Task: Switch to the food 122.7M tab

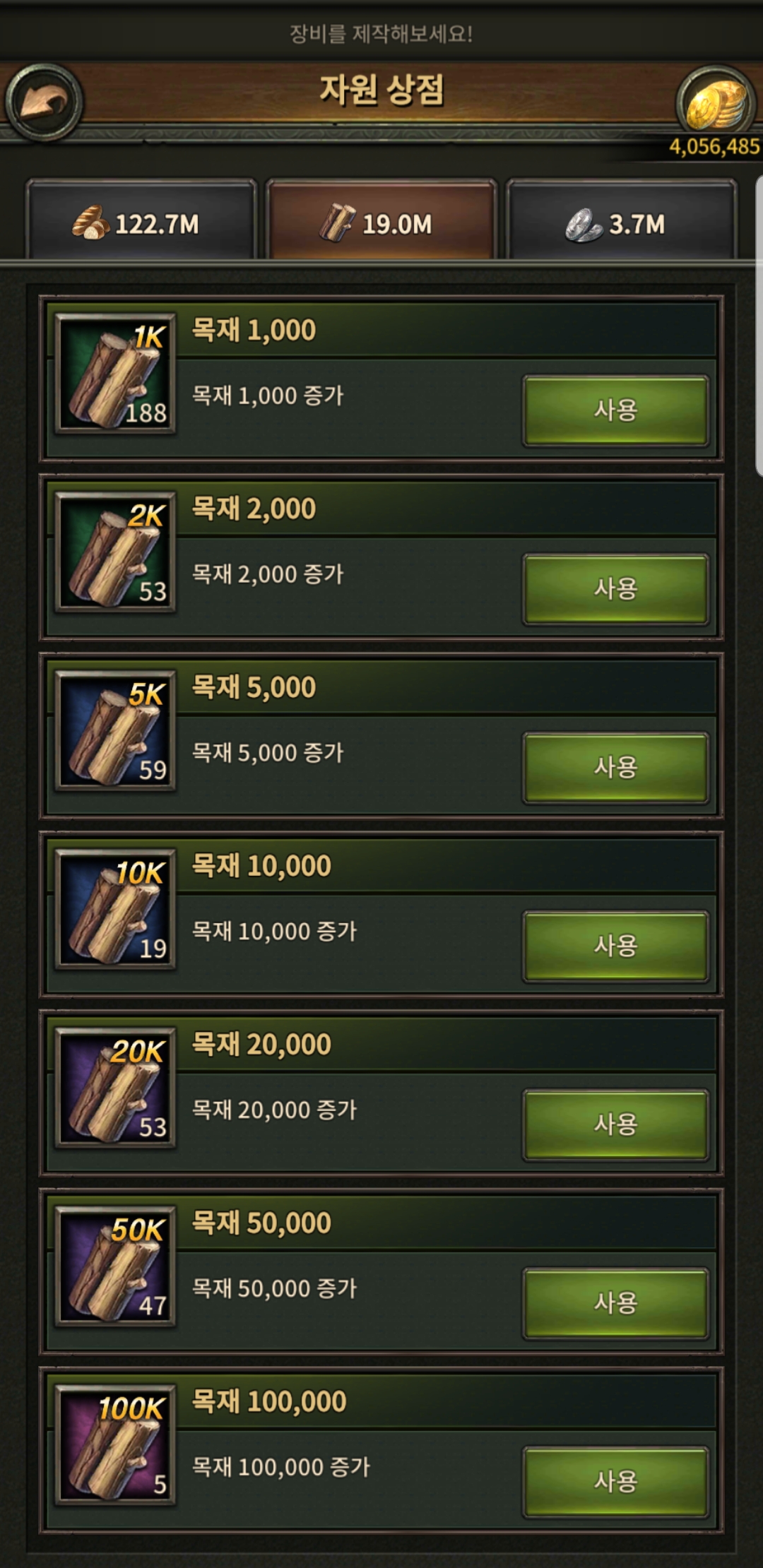Action: pos(141,220)
